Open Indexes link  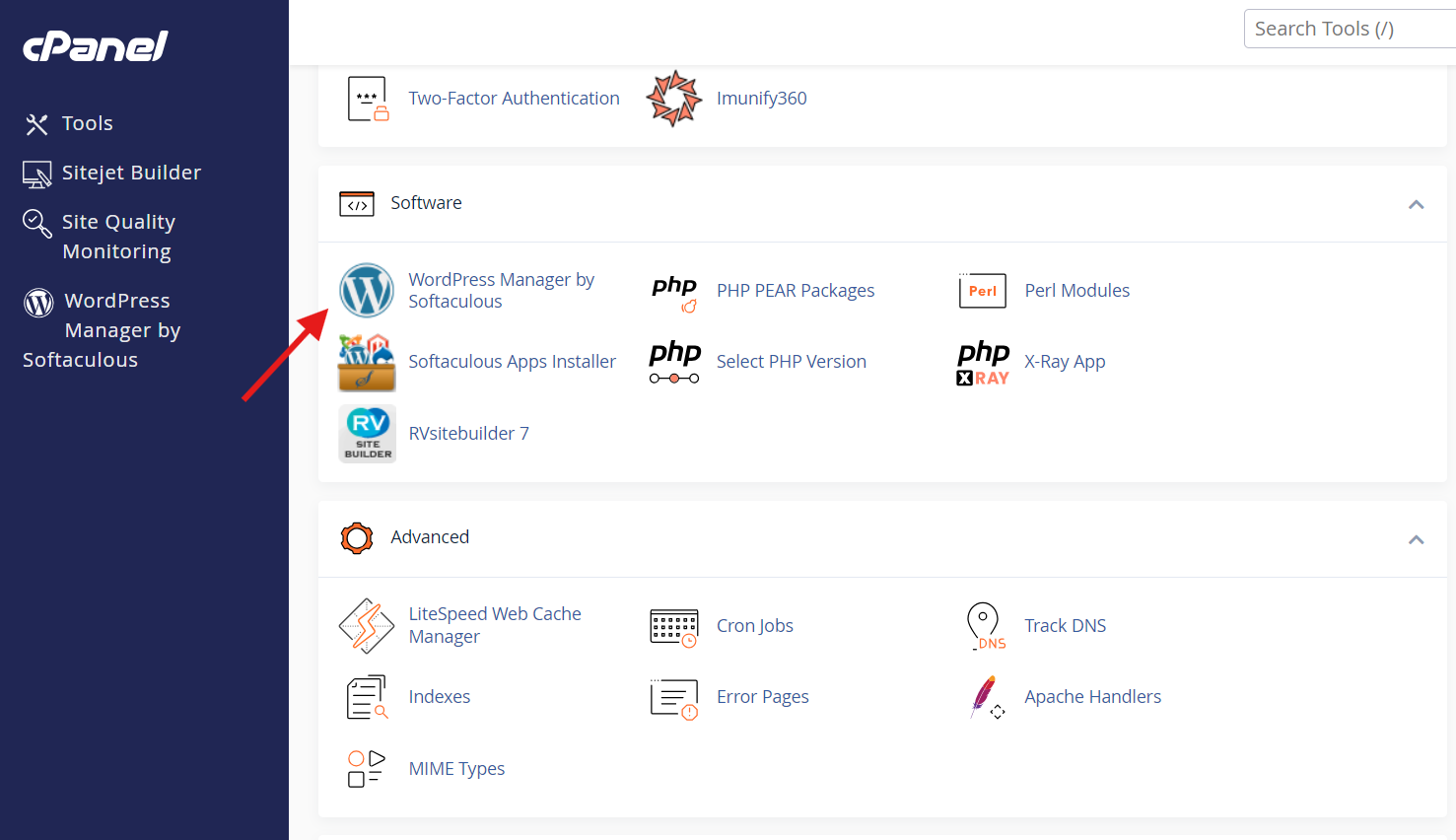coord(439,697)
